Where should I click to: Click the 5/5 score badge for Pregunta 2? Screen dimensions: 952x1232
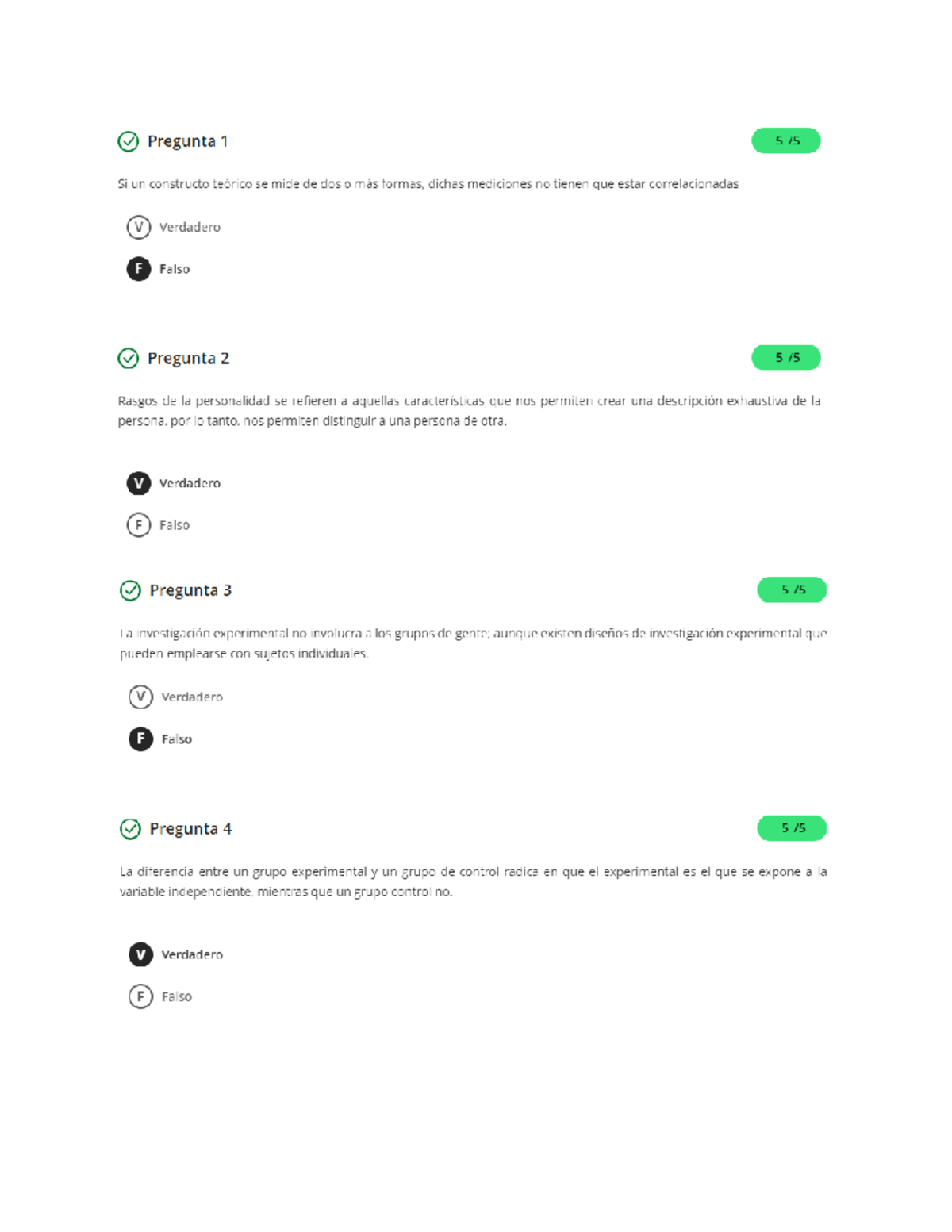(786, 358)
